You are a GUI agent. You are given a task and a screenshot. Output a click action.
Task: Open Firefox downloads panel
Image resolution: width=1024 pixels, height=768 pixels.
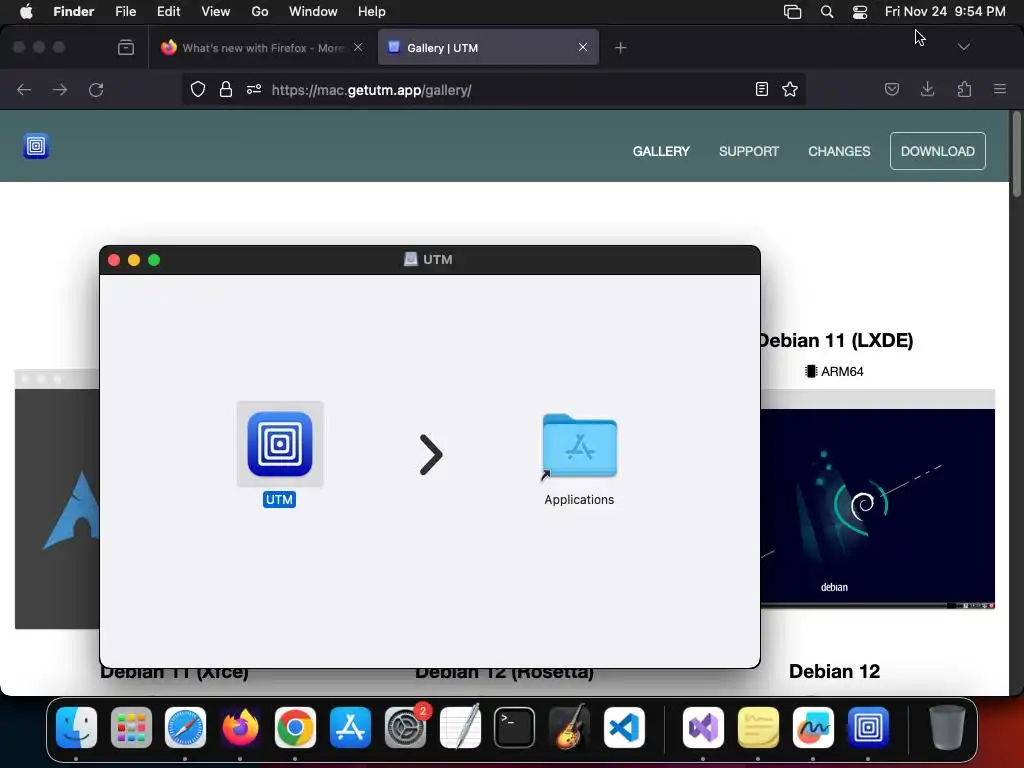[x=927, y=89]
